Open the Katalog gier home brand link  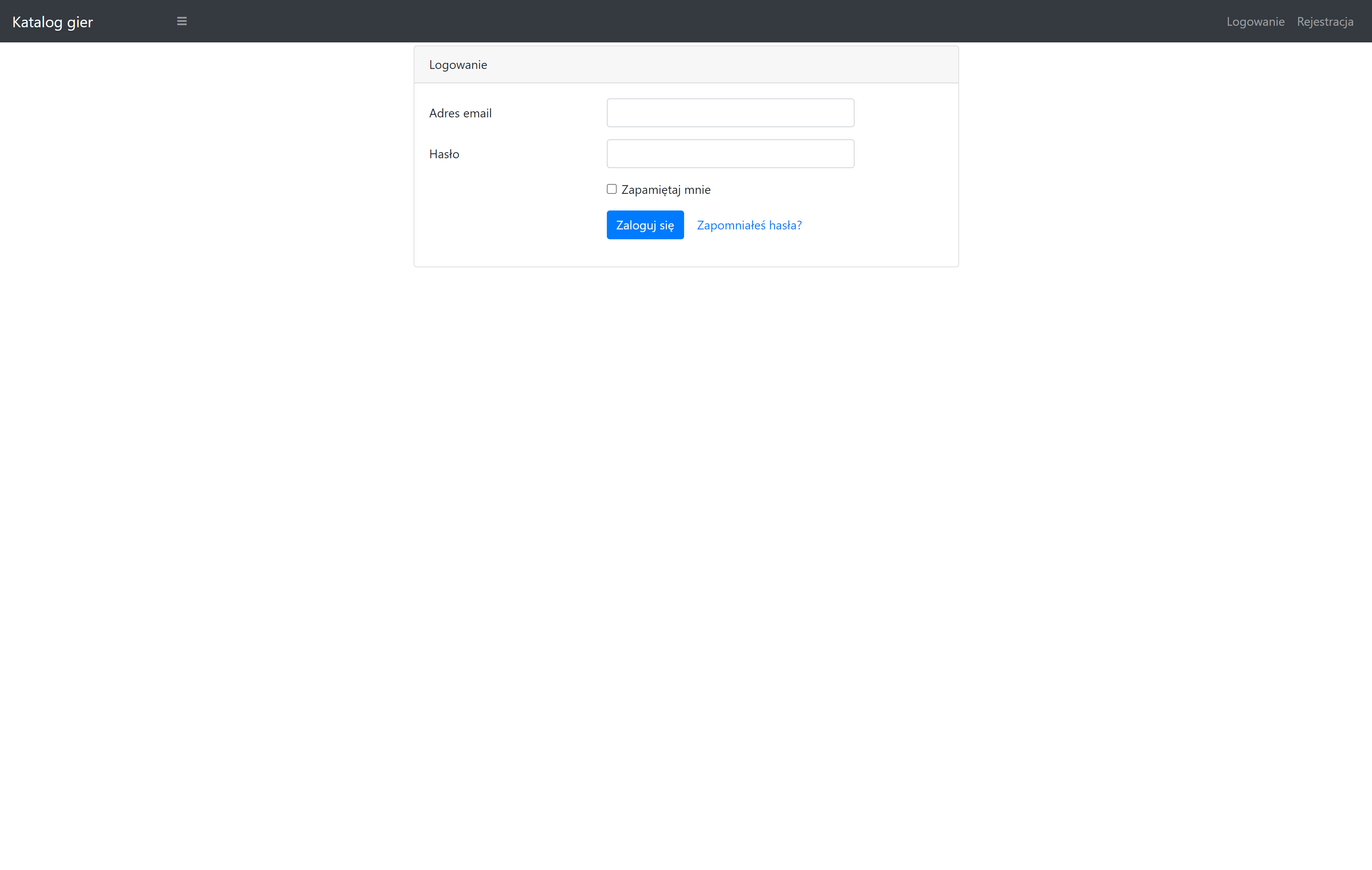[52, 22]
